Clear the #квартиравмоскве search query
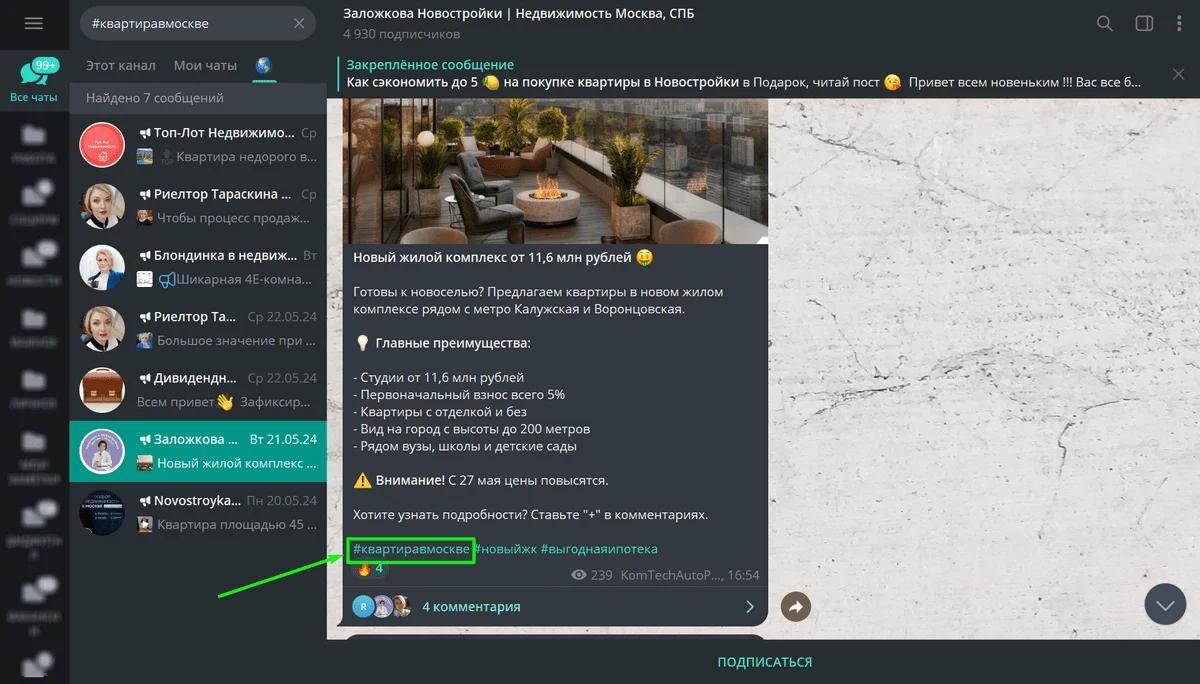This screenshot has height=684, width=1200. tap(299, 23)
